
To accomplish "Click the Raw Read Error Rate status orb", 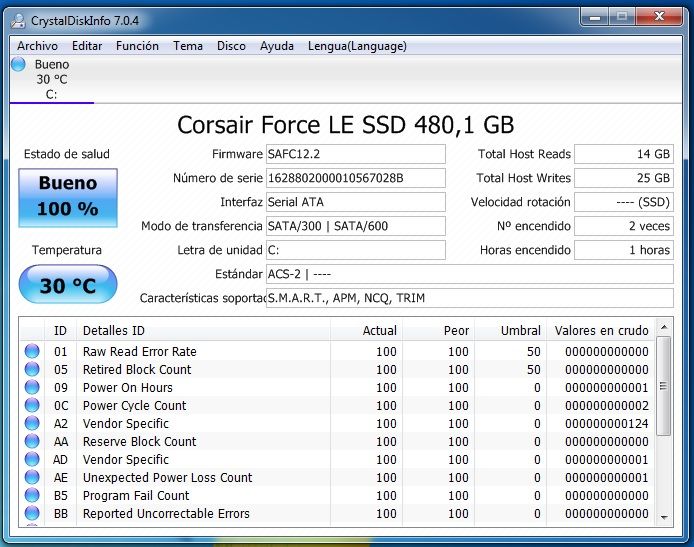I will [32, 351].
